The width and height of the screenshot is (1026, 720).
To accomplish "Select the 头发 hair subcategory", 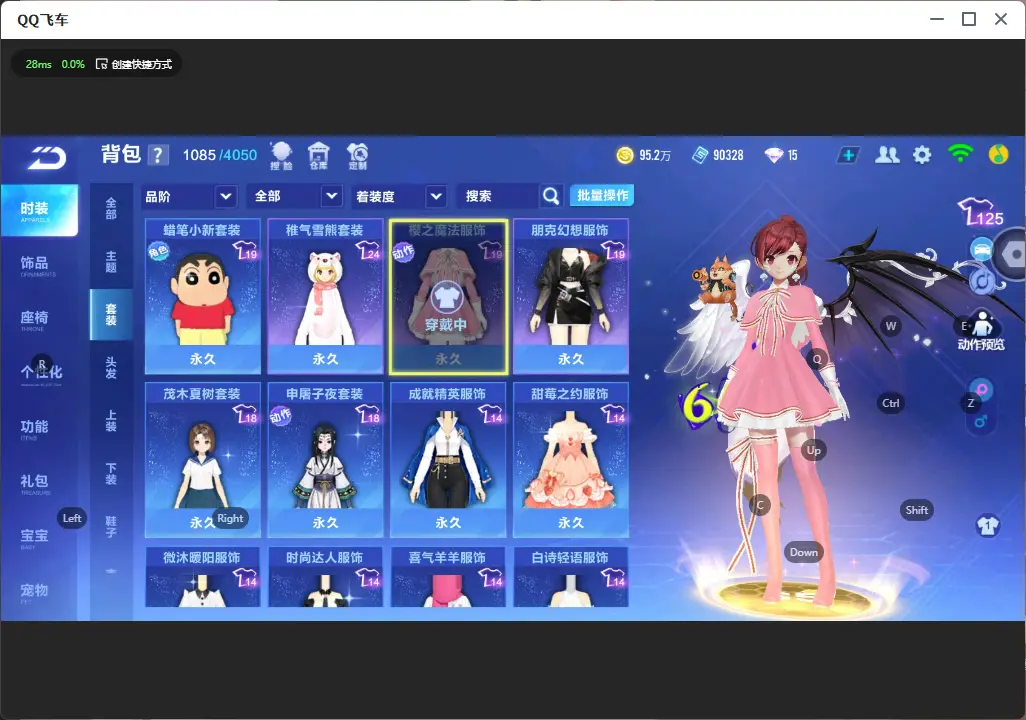I will 111,368.
